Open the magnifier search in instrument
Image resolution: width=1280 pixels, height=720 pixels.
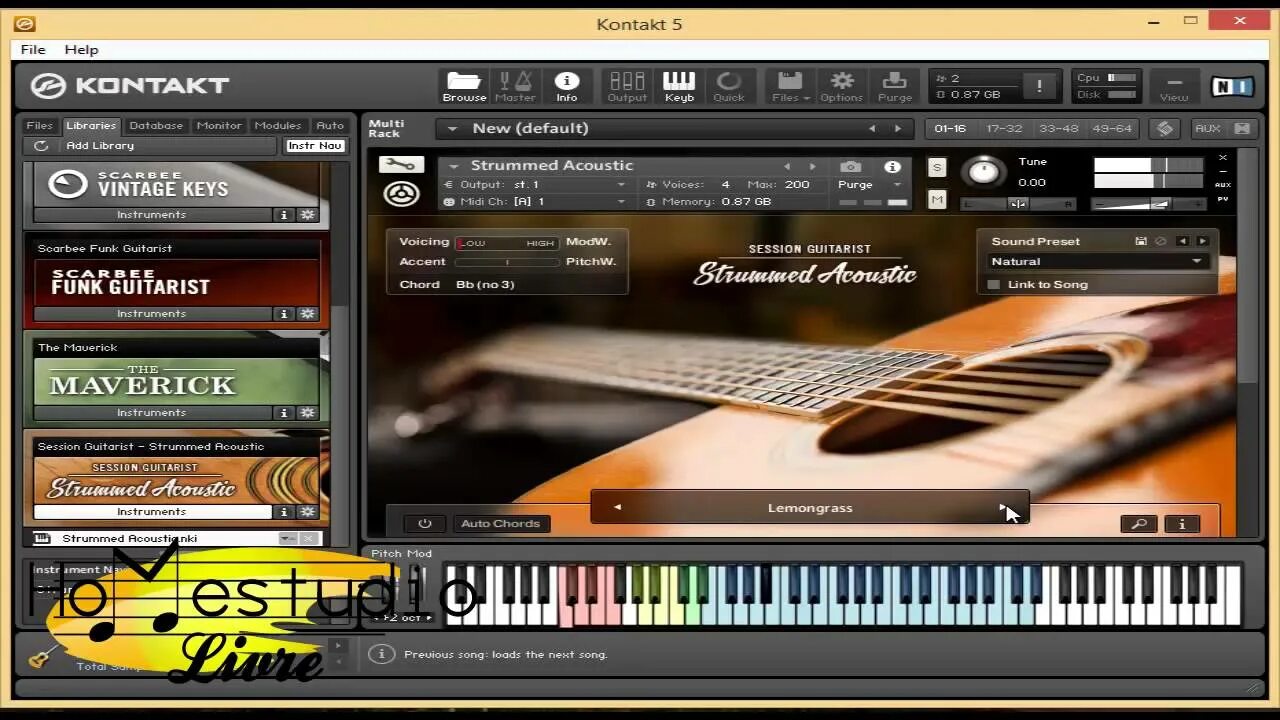1139,524
